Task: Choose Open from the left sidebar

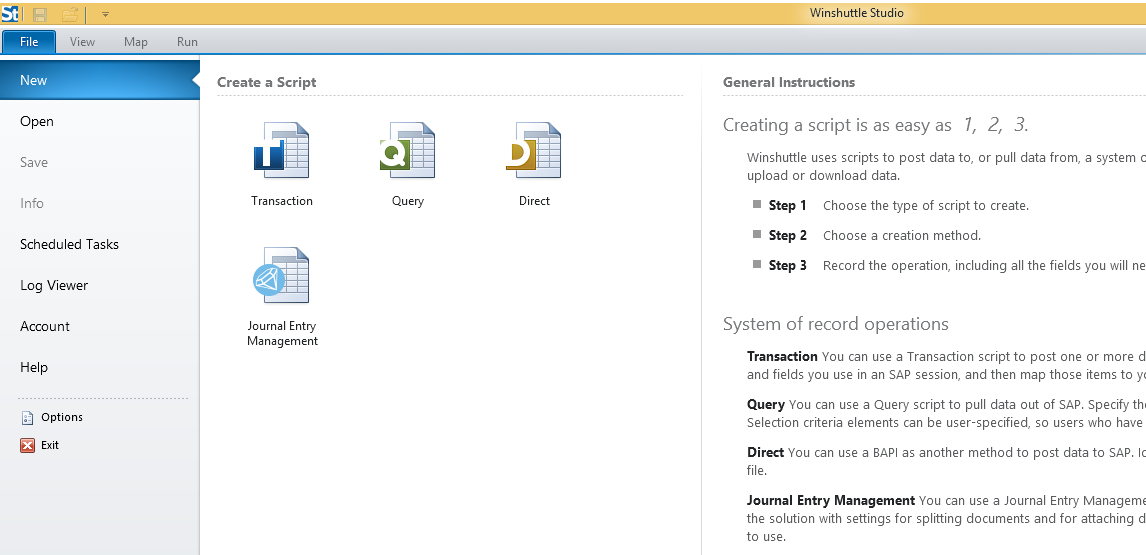Action: tap(37, 122)
